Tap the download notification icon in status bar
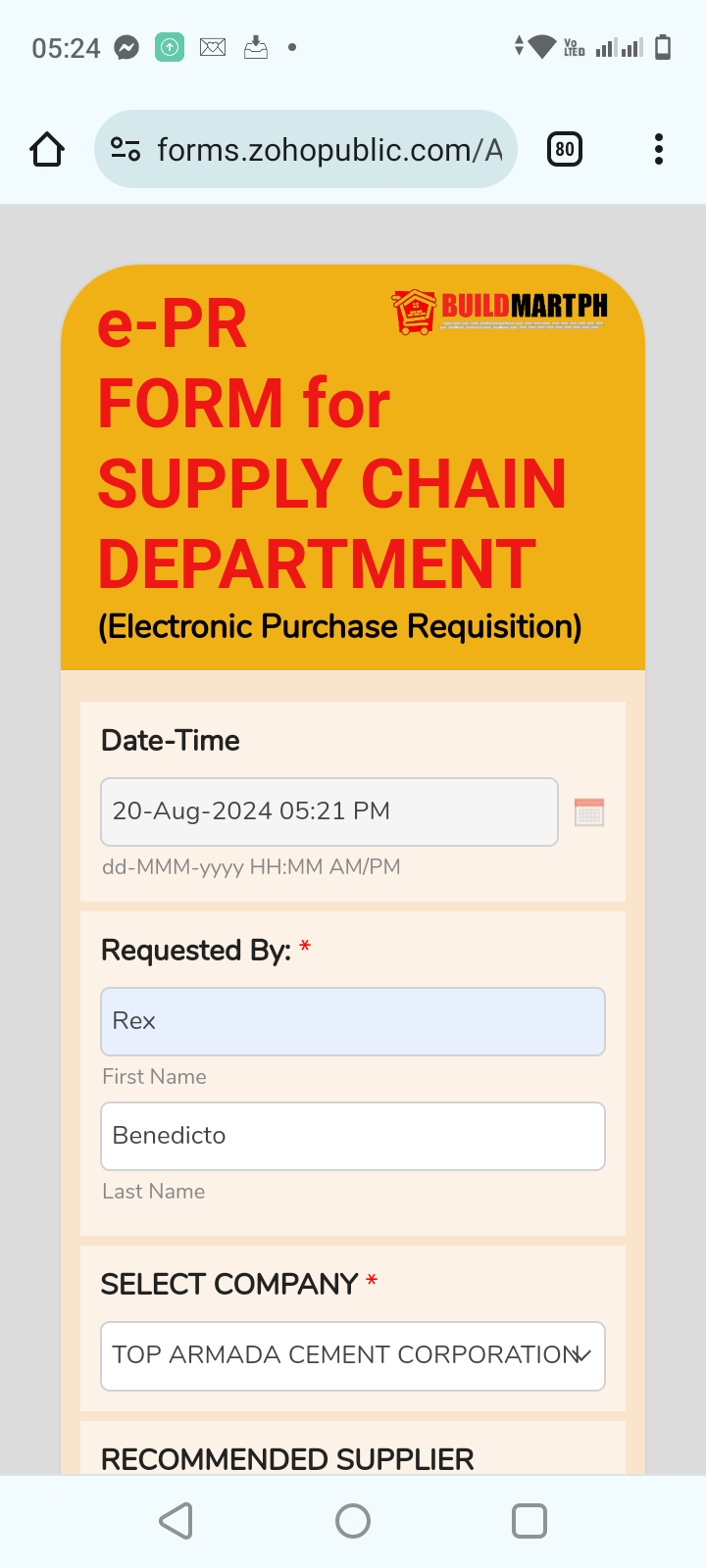This screenshot has width=706, height=1568. 256,47
